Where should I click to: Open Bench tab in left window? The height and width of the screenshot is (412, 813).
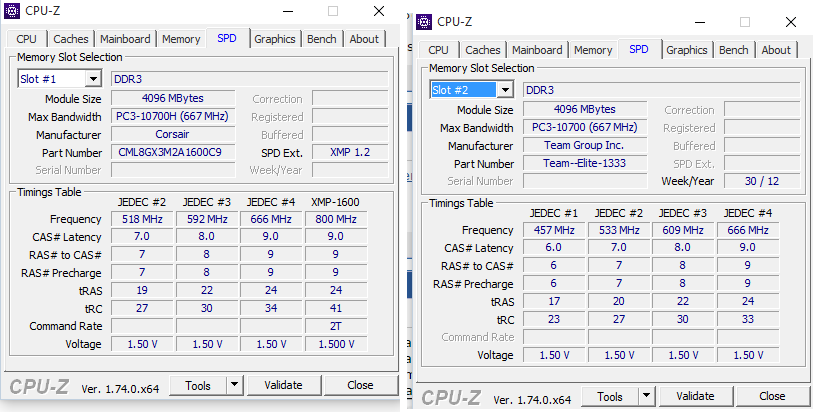pyautogui.click(x=321, y=39)
